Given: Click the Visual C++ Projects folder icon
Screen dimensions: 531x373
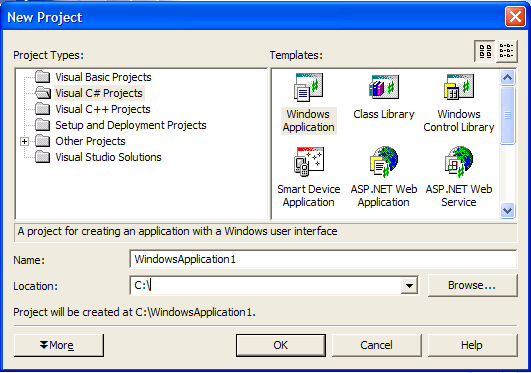Looking at the screenshot, I should 43,109.
